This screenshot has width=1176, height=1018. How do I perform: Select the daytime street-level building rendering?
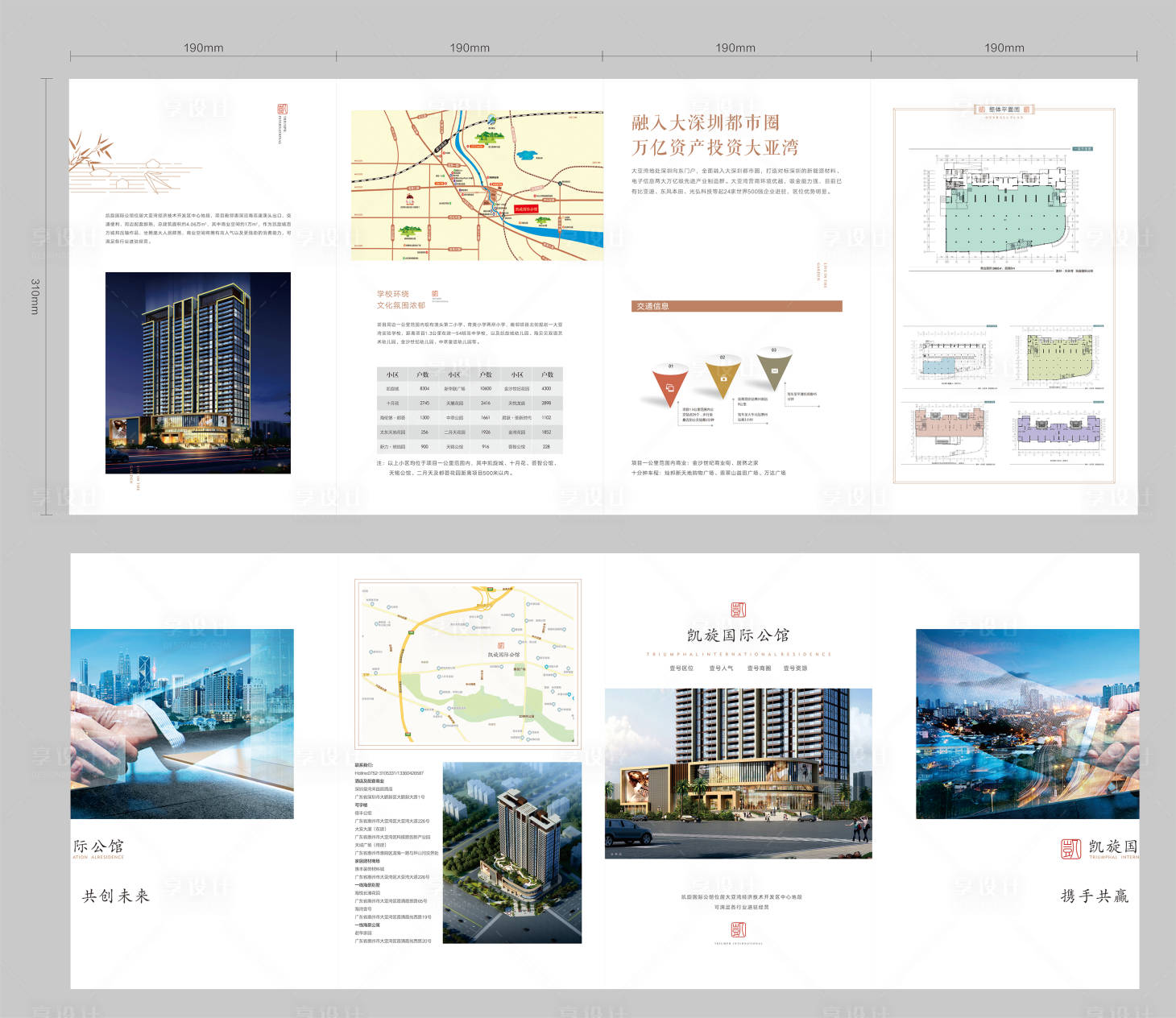[x=739, y=773]
